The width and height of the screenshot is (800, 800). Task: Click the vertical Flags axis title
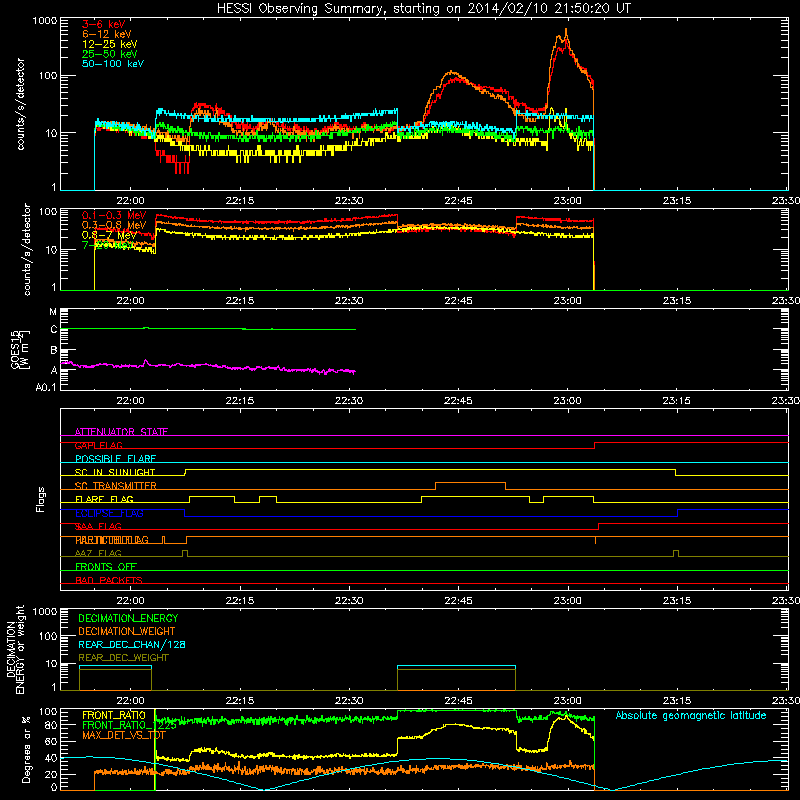(41, 499)
